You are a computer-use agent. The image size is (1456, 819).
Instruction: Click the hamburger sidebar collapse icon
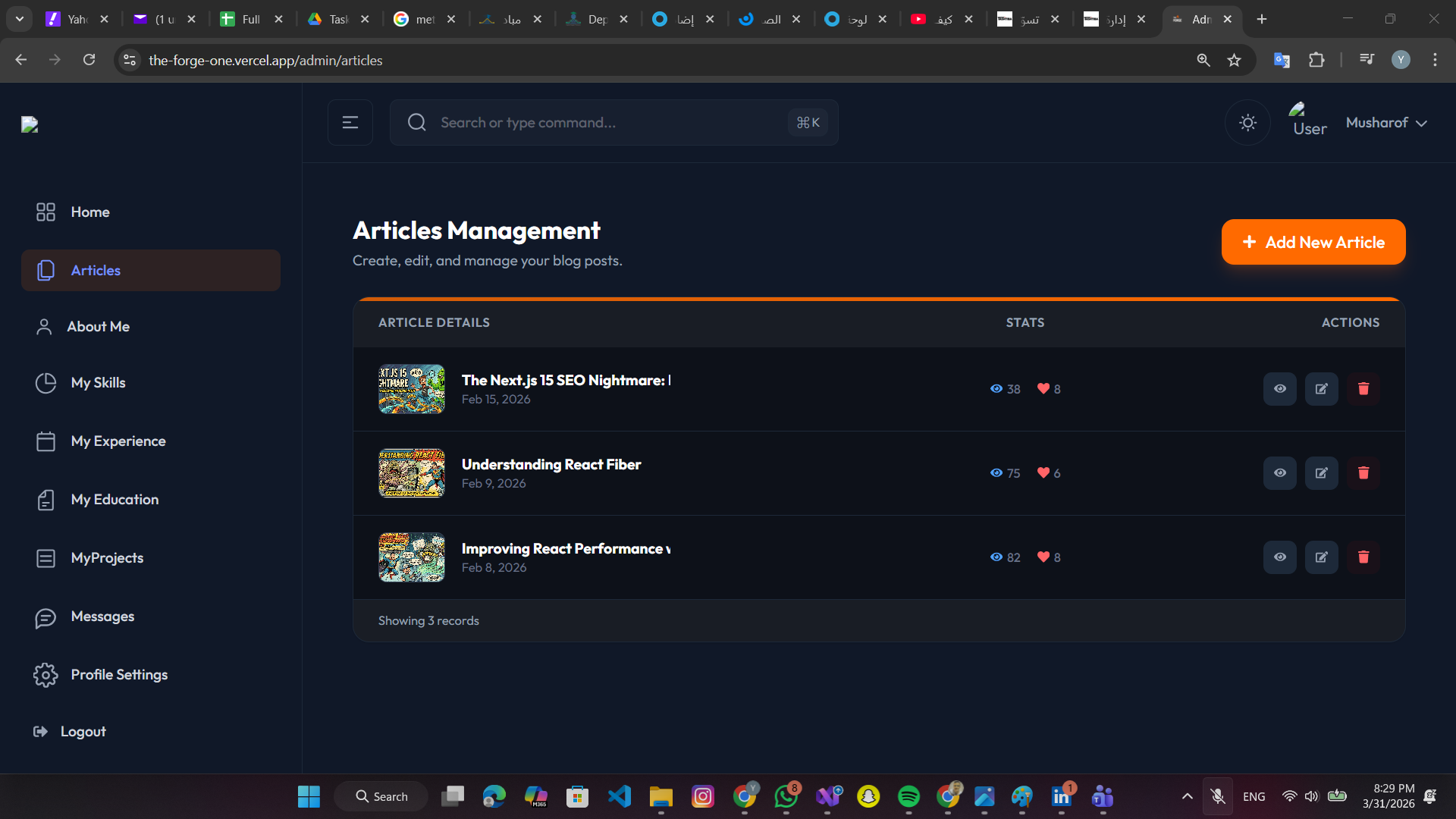(350, 123)
